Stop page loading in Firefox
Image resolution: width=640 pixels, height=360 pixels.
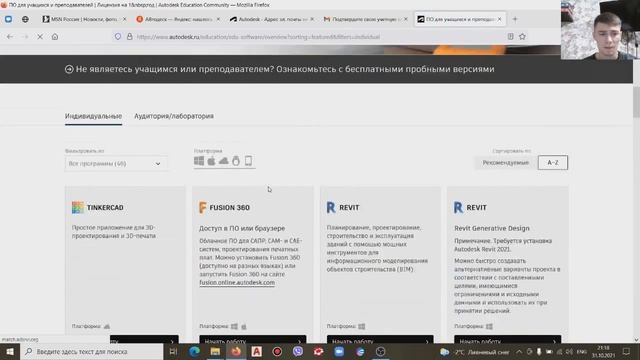[40, 37]
